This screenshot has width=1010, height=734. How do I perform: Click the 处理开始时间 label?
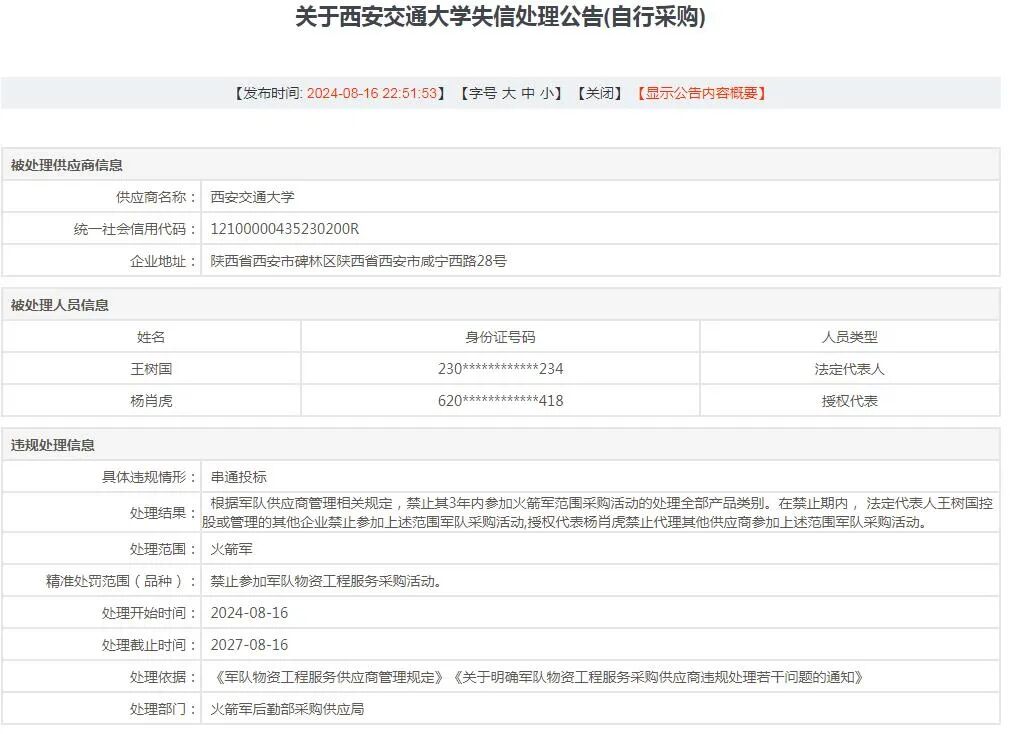pos(149,613)
